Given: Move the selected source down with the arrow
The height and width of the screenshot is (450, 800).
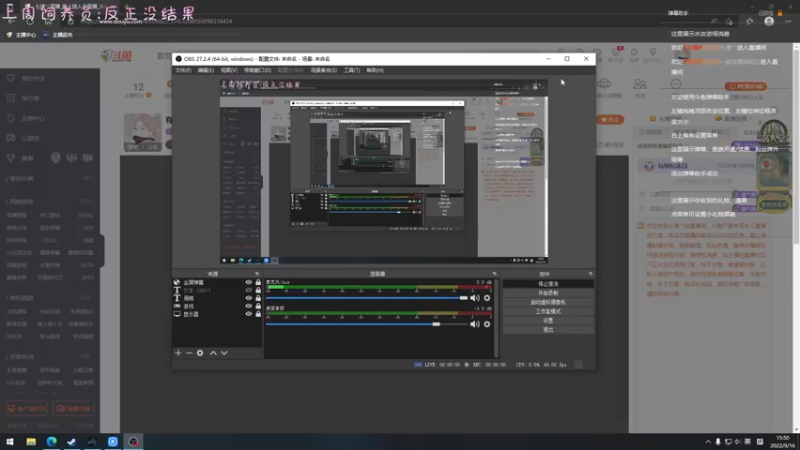Looking at the screenshot, I should point(224,353).
